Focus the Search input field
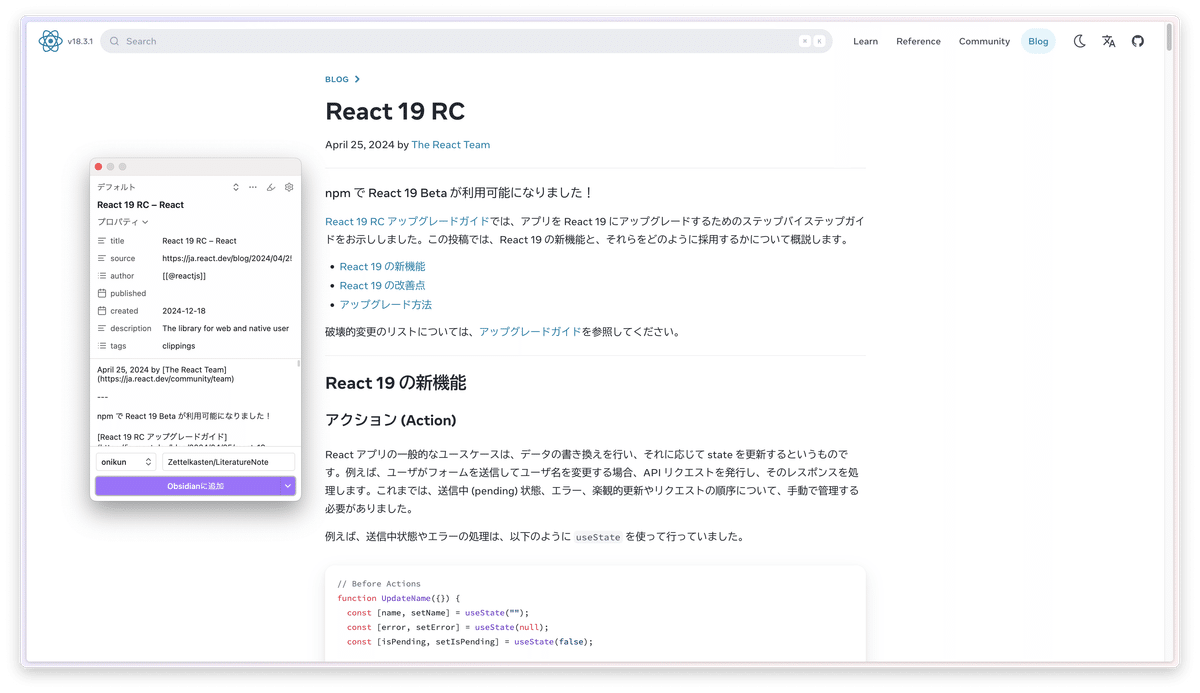This screenshot has height=693, width=1200. 466,41
